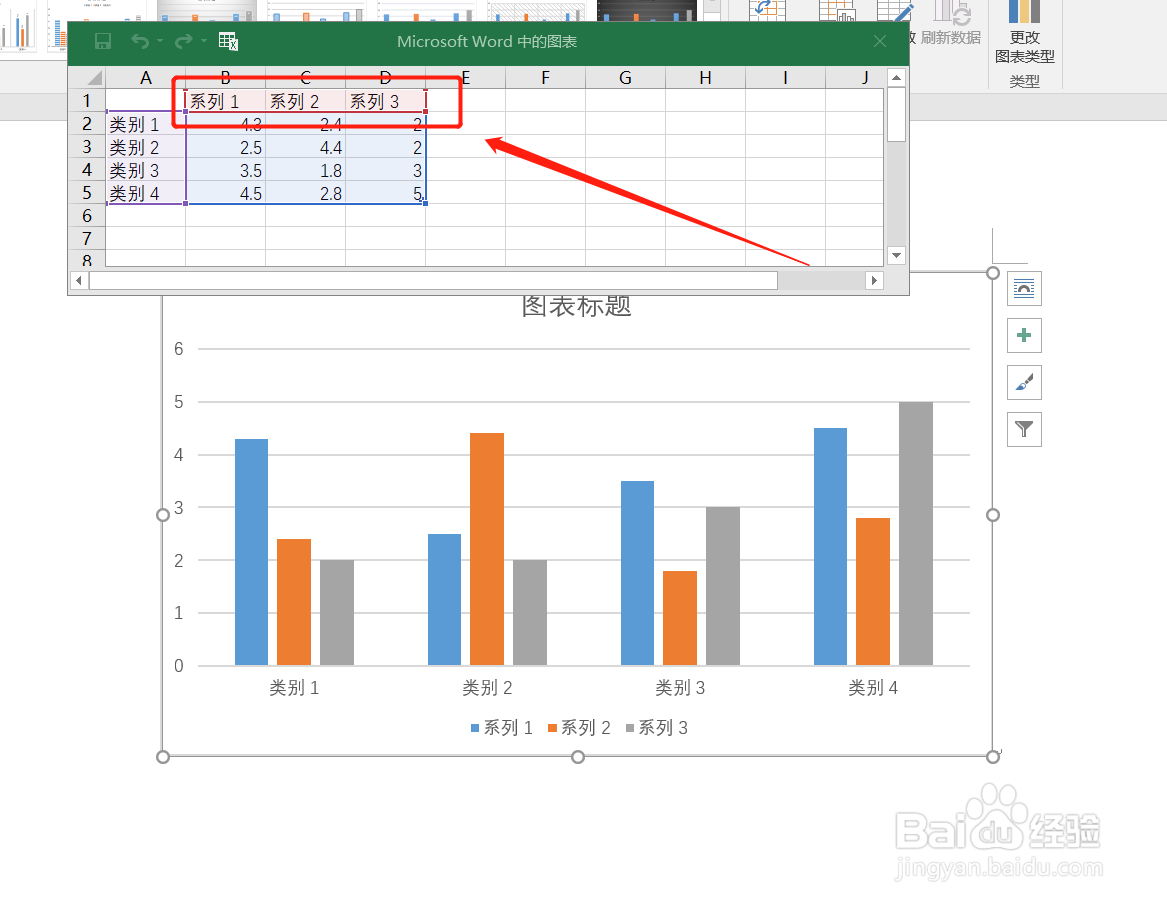Click the cell with value 4.4
This screenshot has width=1167, height=908.
(x=305, y=147)
